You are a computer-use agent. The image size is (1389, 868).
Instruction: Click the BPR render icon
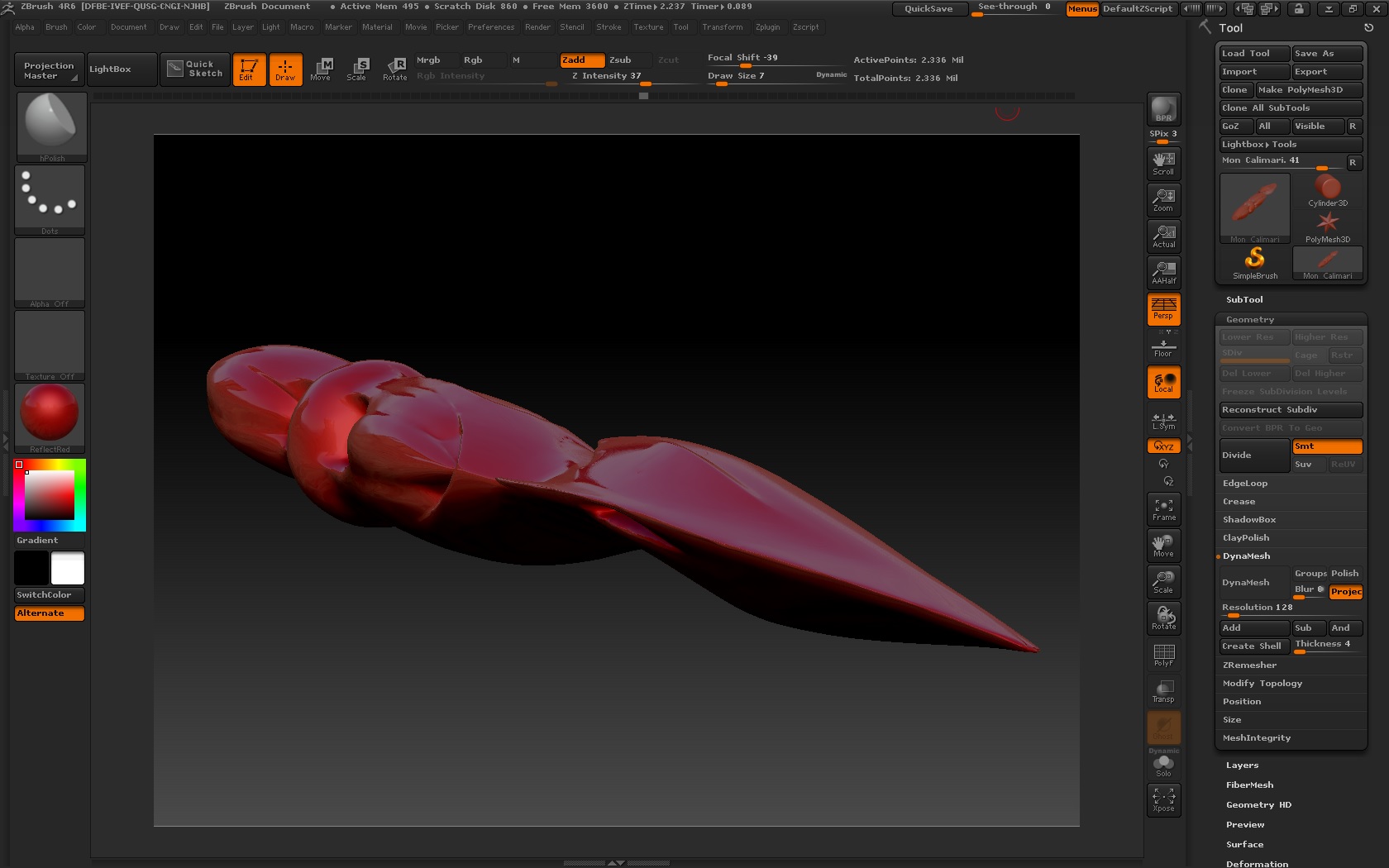tap(1163, 109)
